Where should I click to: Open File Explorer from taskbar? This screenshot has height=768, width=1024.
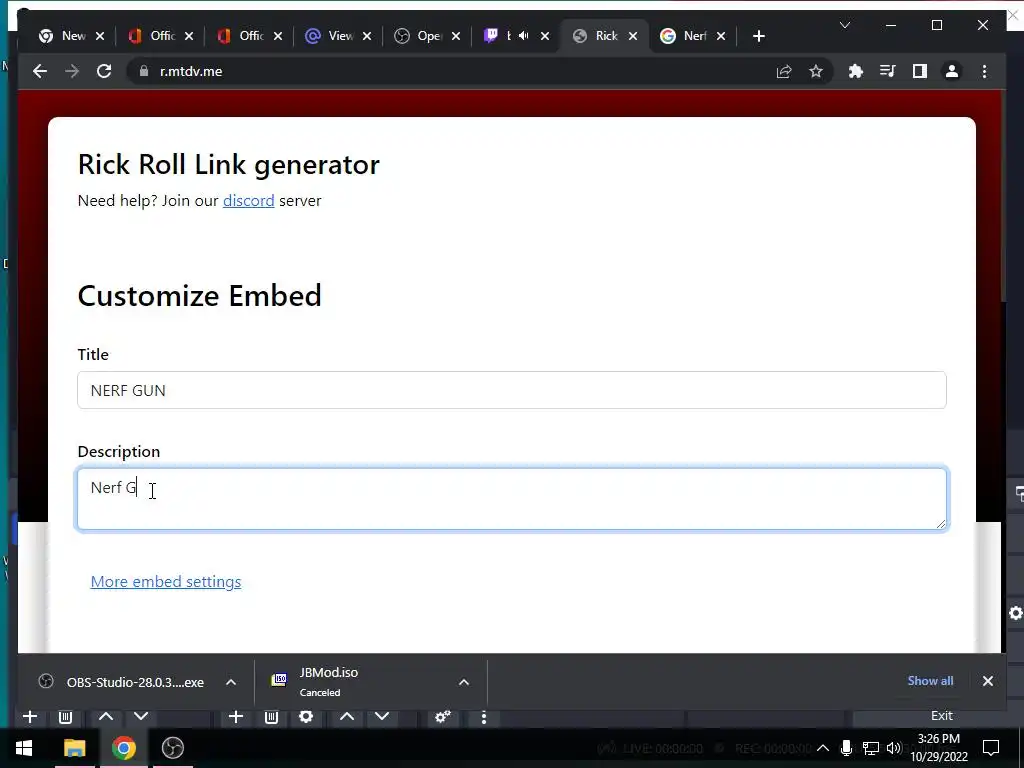74,748
